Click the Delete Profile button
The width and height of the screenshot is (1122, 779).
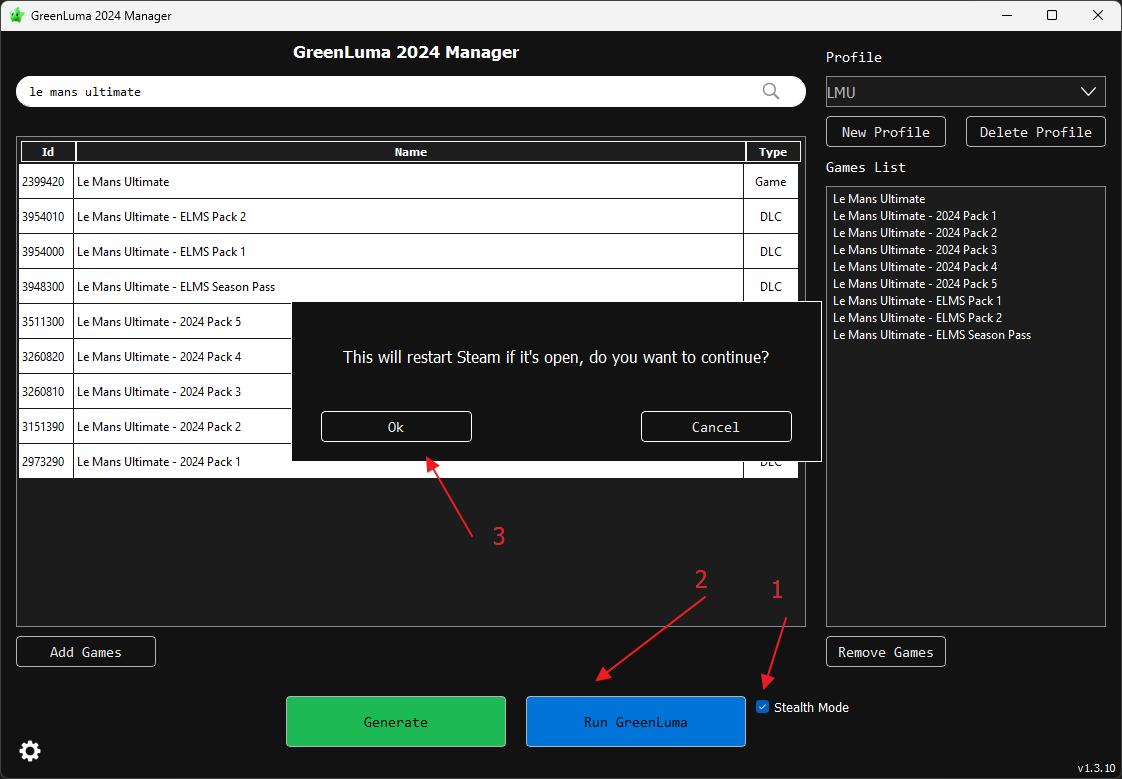pos(1035,132)
